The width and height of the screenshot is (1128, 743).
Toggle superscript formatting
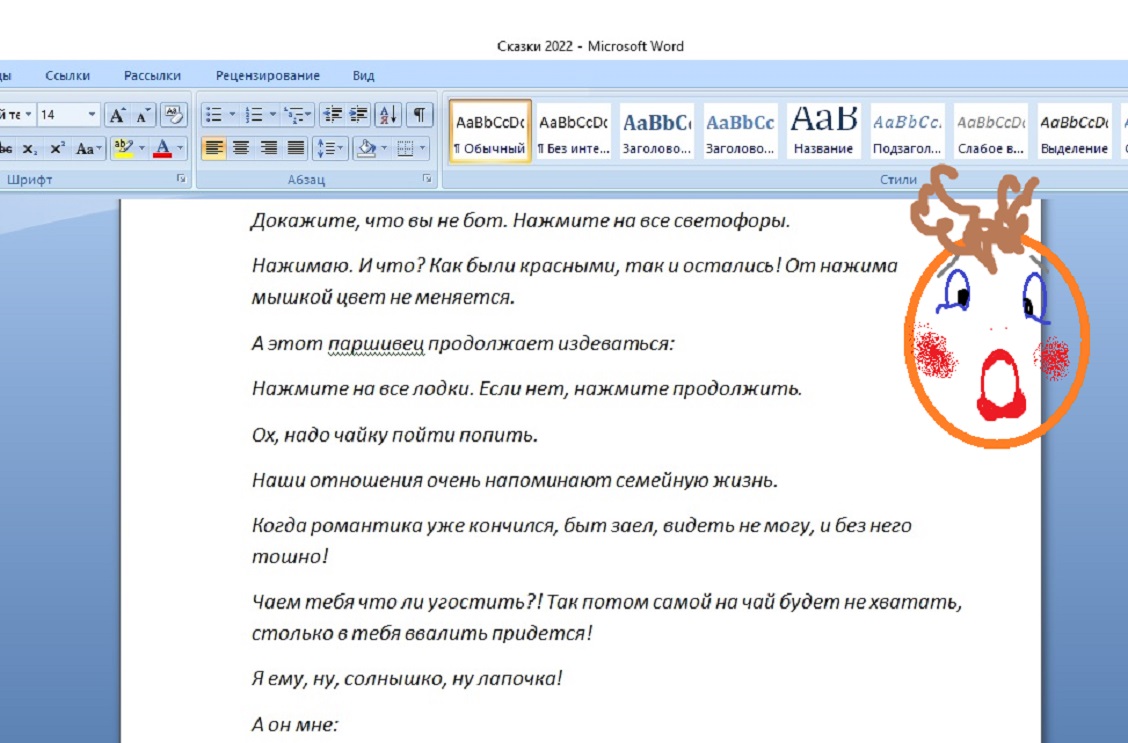[57, 148]
